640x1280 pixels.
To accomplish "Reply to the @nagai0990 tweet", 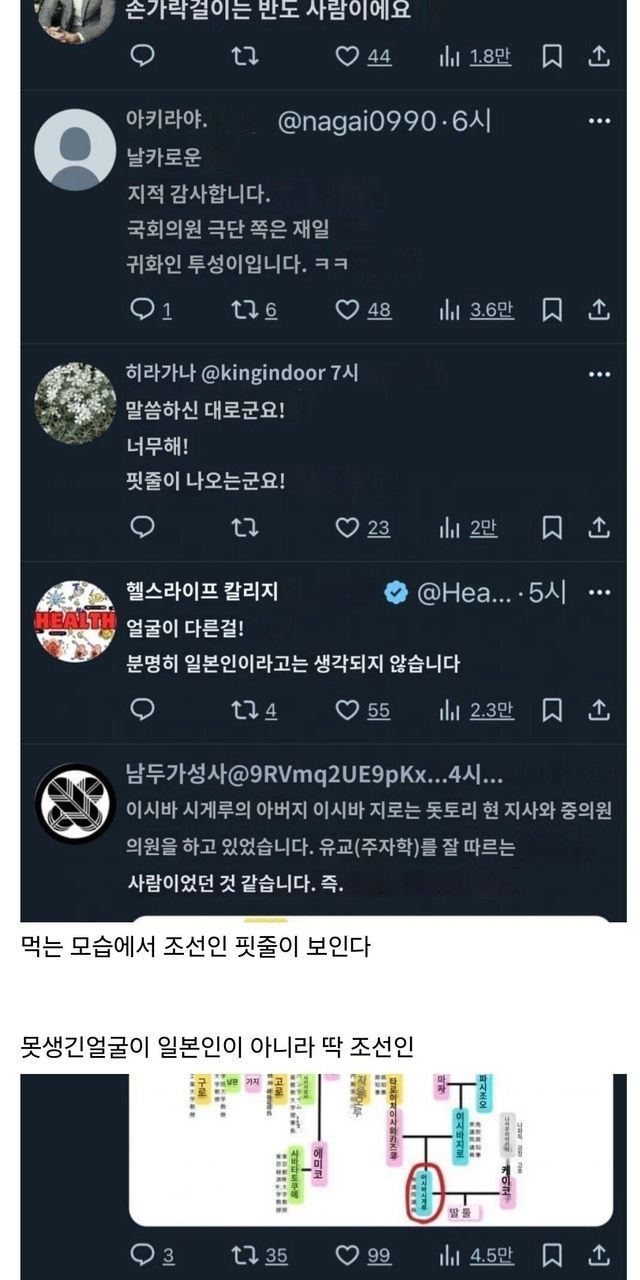I will [144, 309].
